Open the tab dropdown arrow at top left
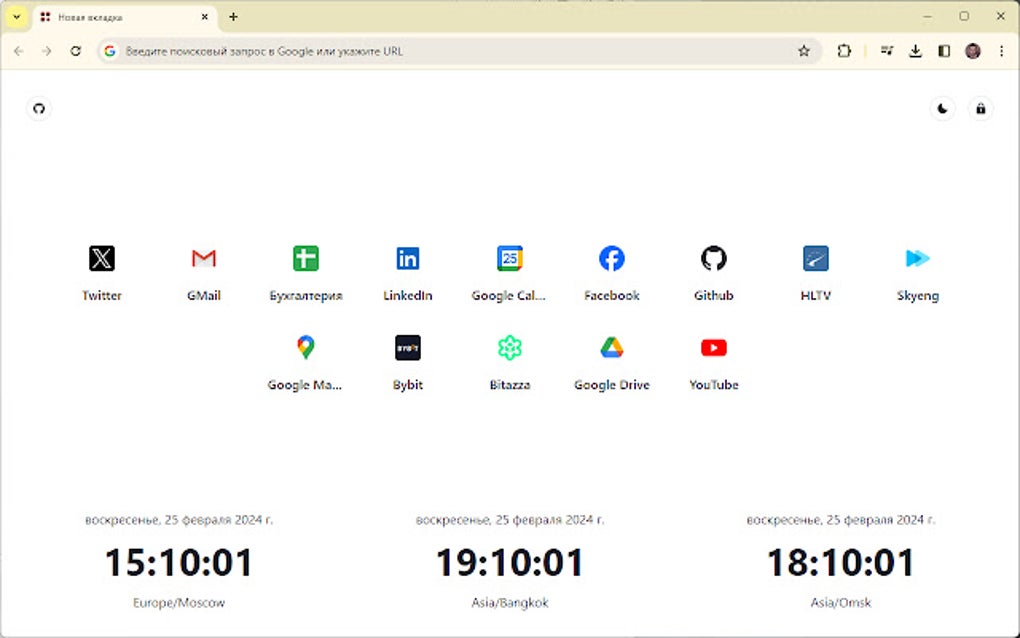 (14, 16)
